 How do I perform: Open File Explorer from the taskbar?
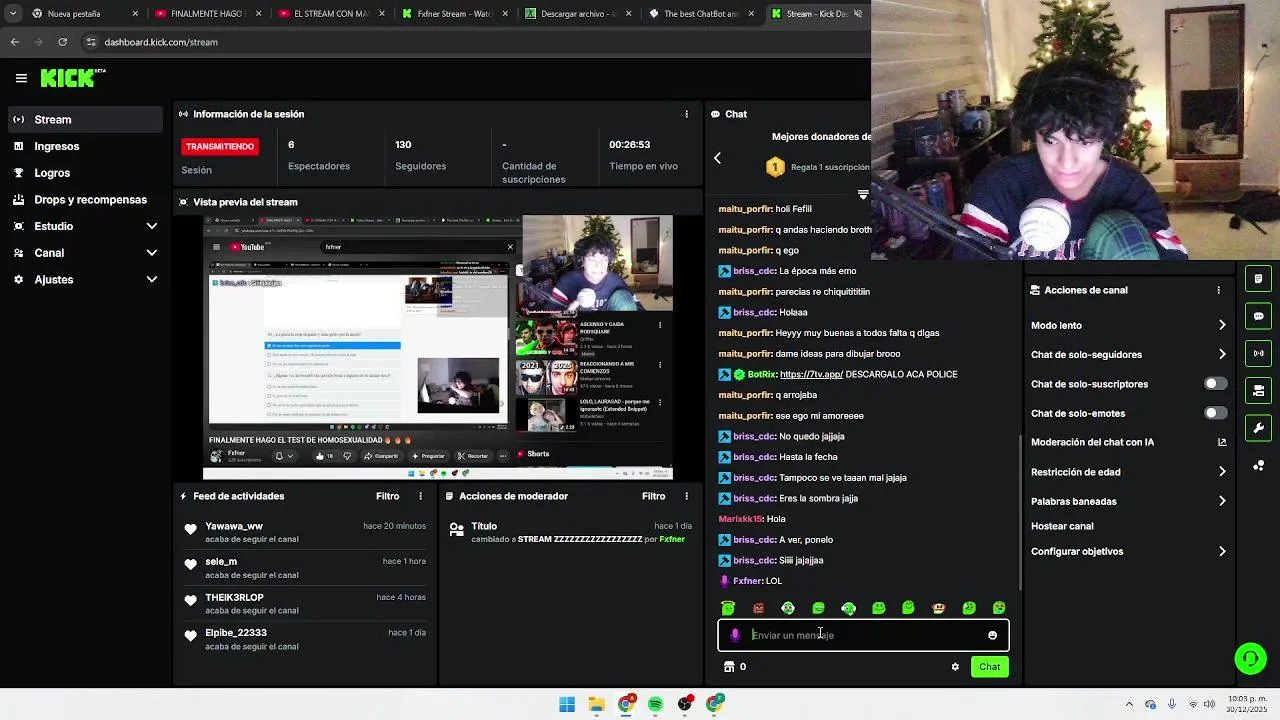pyautogui.click(x=596, y=704)
